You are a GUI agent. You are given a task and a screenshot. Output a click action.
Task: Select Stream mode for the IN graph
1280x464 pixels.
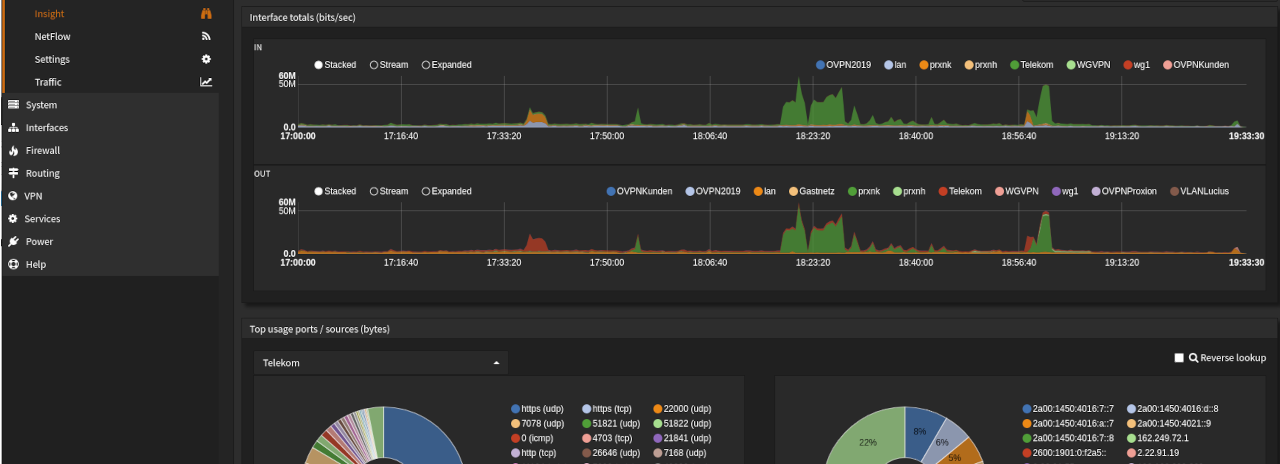coord(388,65)
